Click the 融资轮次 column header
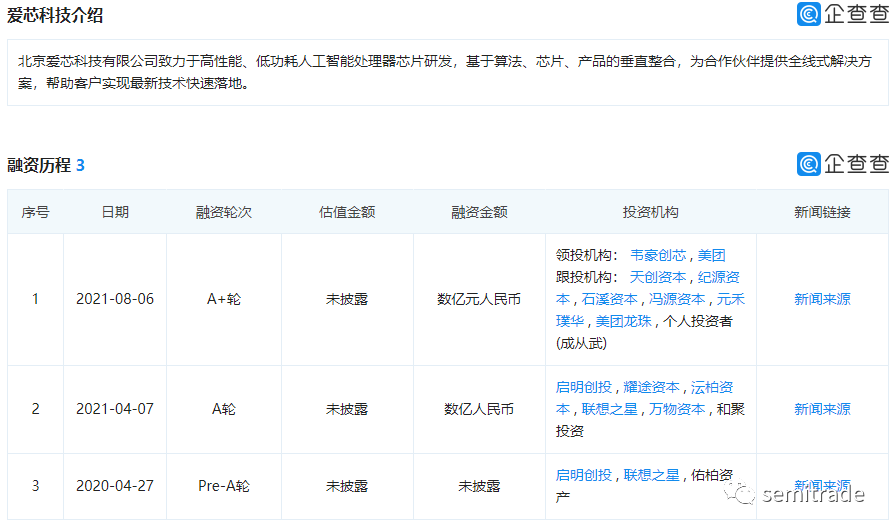This screenshot has width=893, height=530. click(224, 212)
